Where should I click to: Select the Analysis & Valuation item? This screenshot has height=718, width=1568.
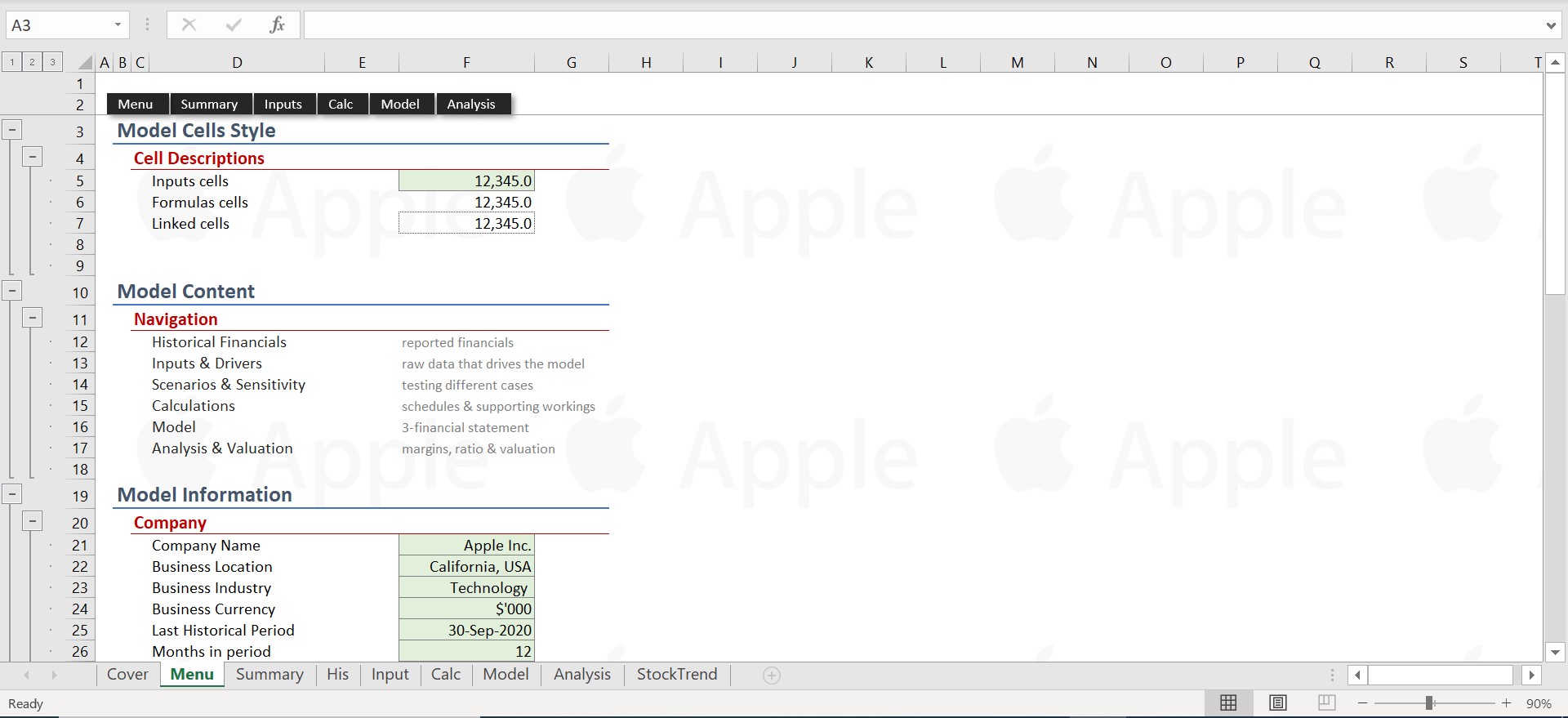click(x=222, y=448)
